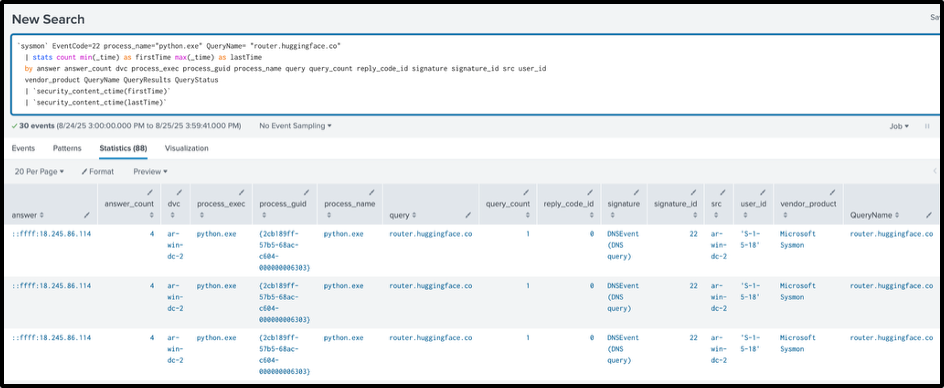Click the Format button

pyautogui.click(x=98, y=172)
